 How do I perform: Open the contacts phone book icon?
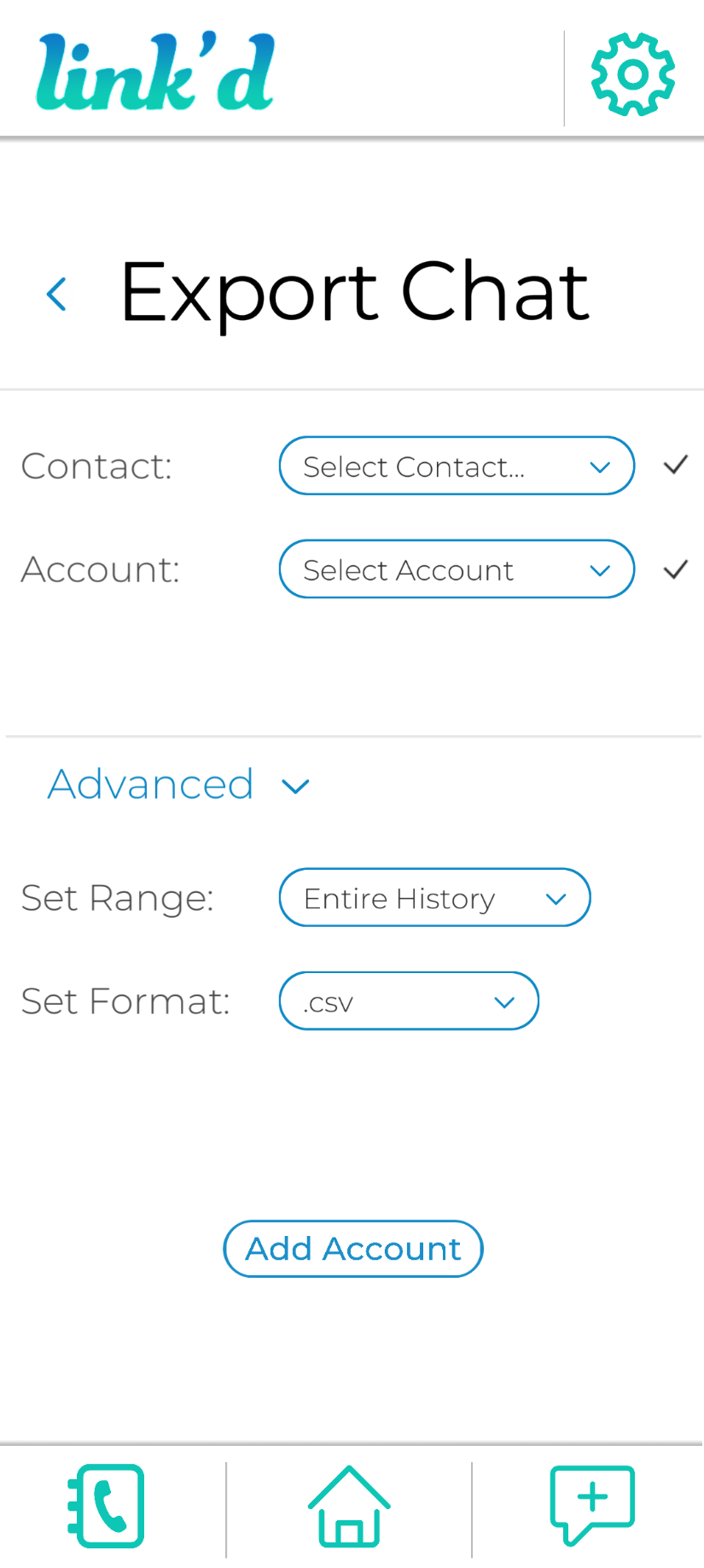pyautogui.click(x=107, y=1506)
